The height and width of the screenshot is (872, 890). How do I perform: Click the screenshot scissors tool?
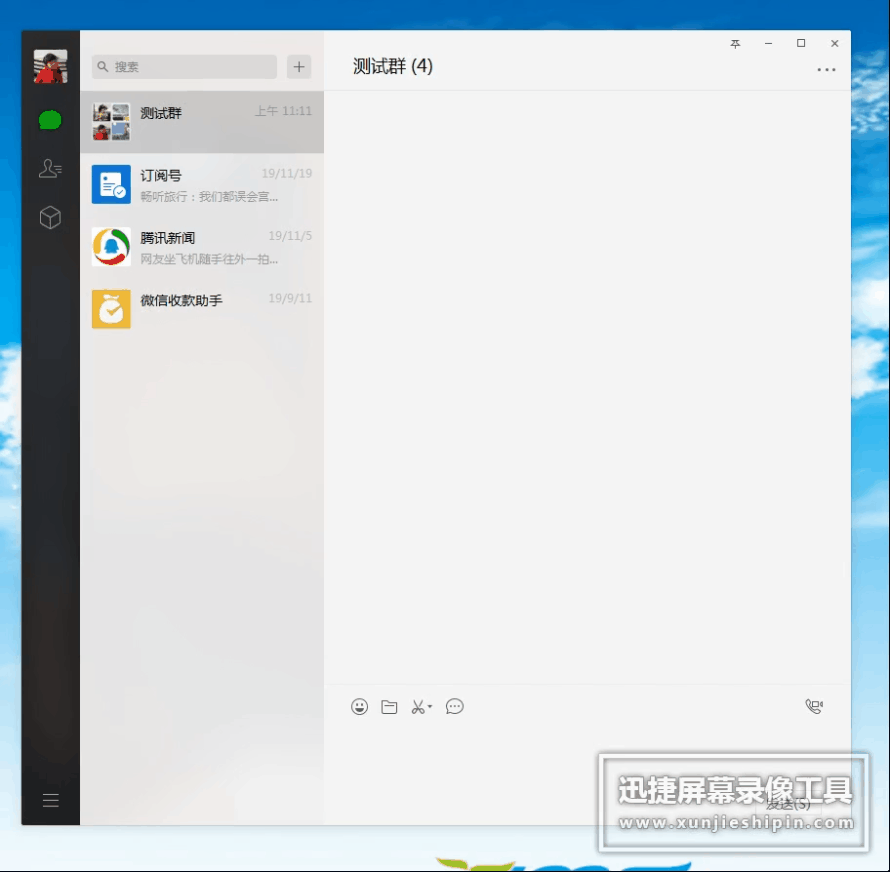click(x=418, y=707)
